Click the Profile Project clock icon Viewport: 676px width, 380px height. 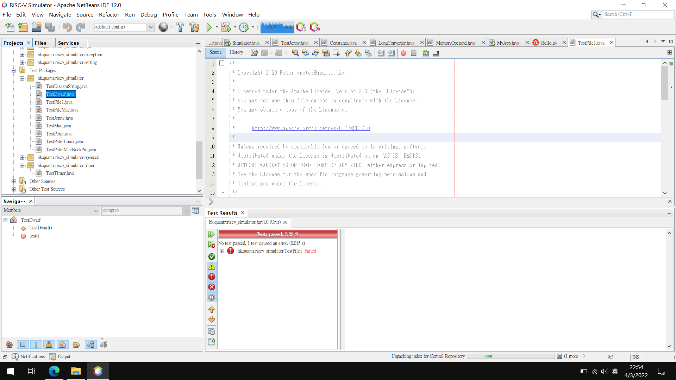[244, 27]
